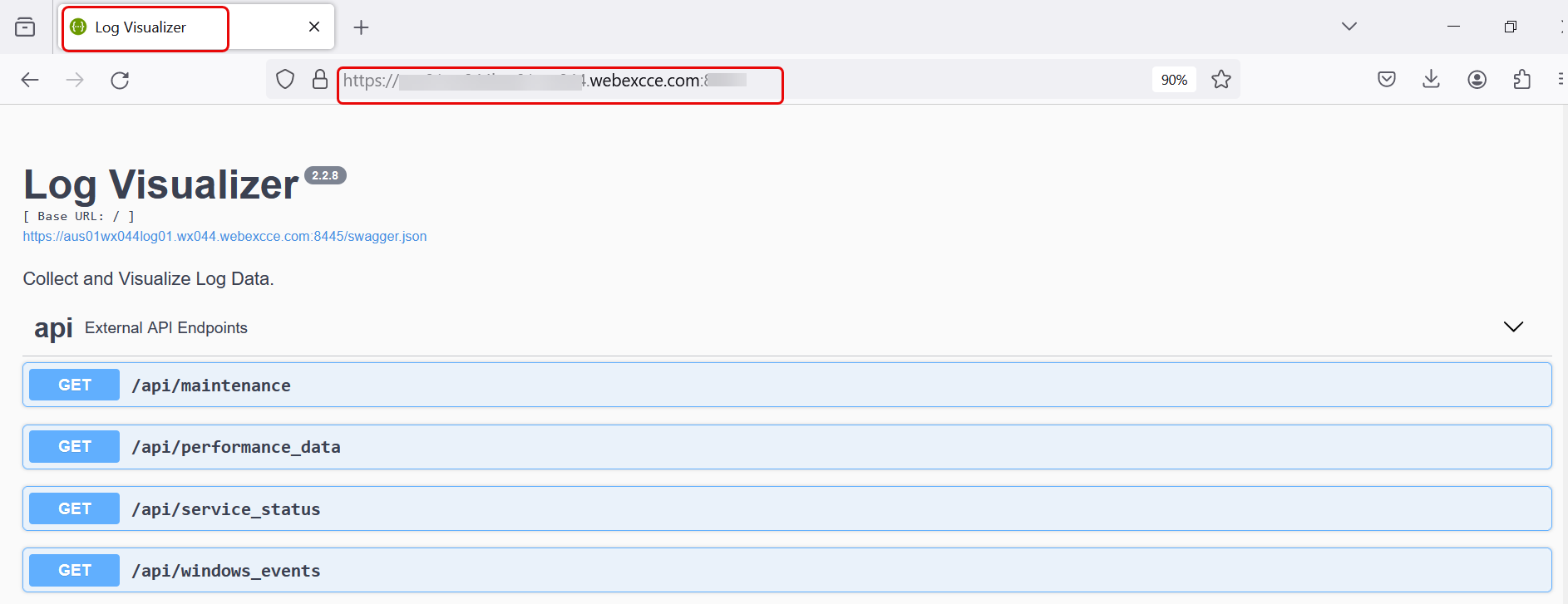Save page to Pocket
This screenshot has height=604, width=1568.
tap(1387, 80)
